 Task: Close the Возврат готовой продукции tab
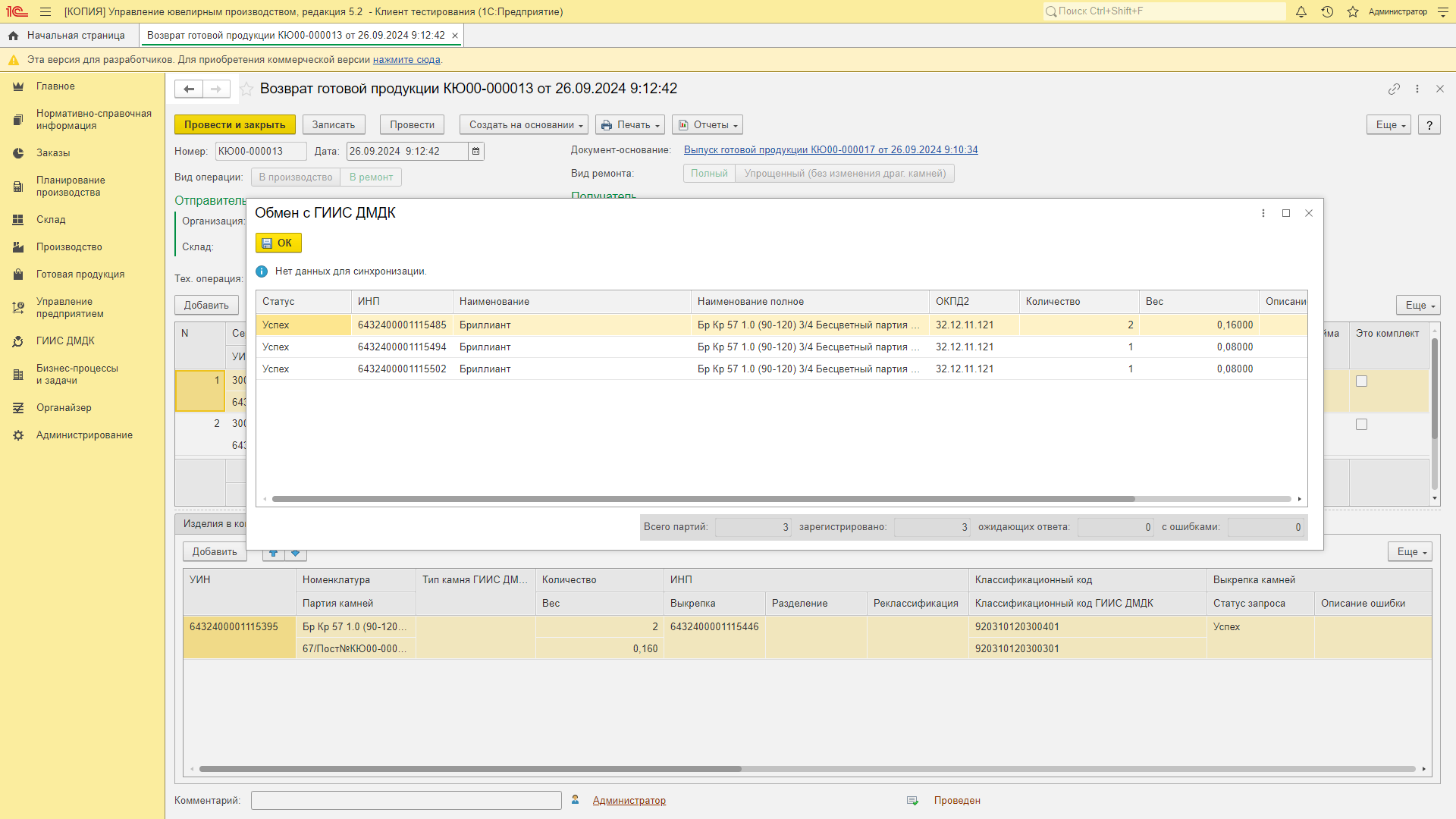coord(455,36)
